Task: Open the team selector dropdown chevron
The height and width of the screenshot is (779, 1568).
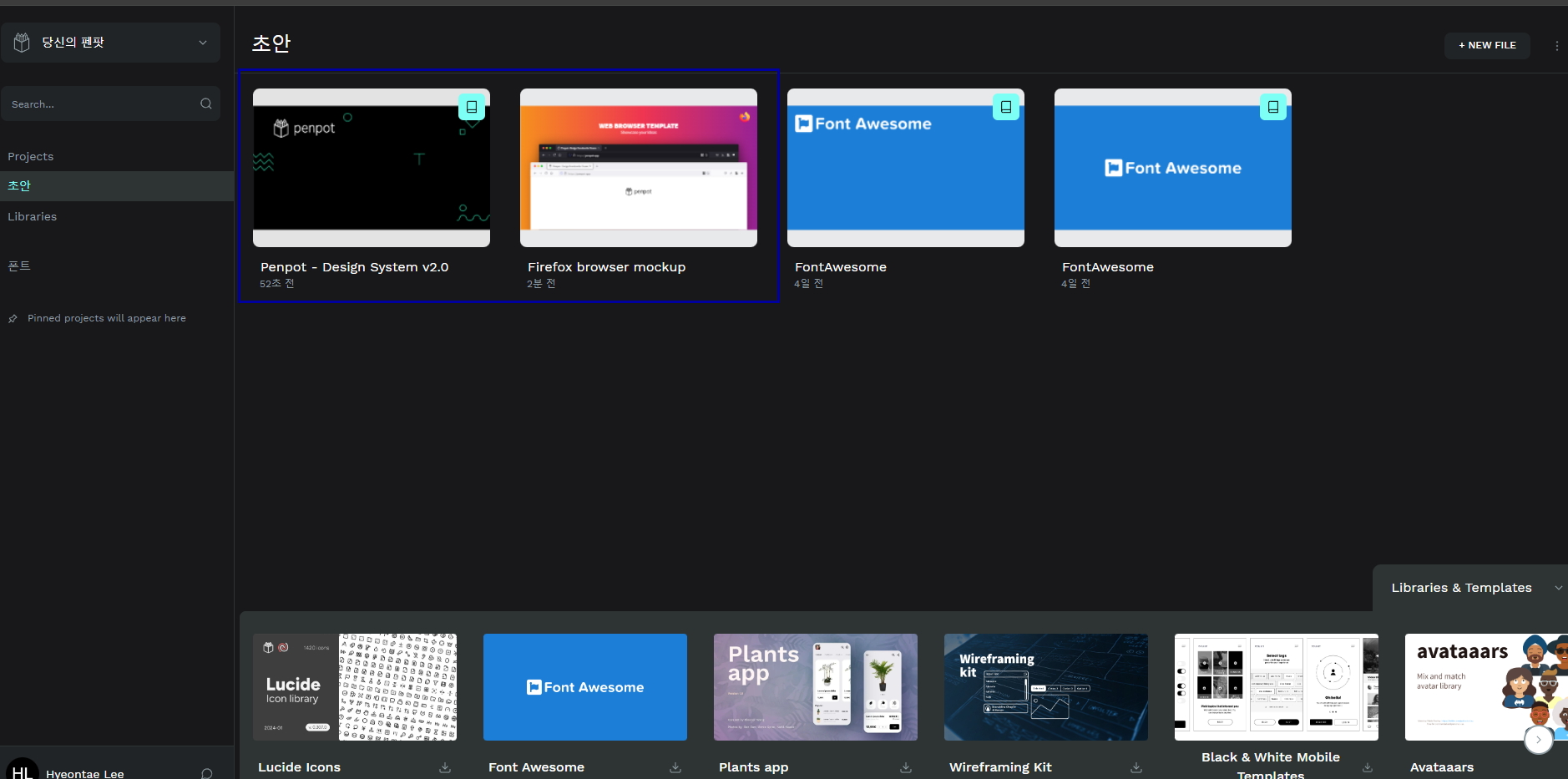Action: point(203,43)
